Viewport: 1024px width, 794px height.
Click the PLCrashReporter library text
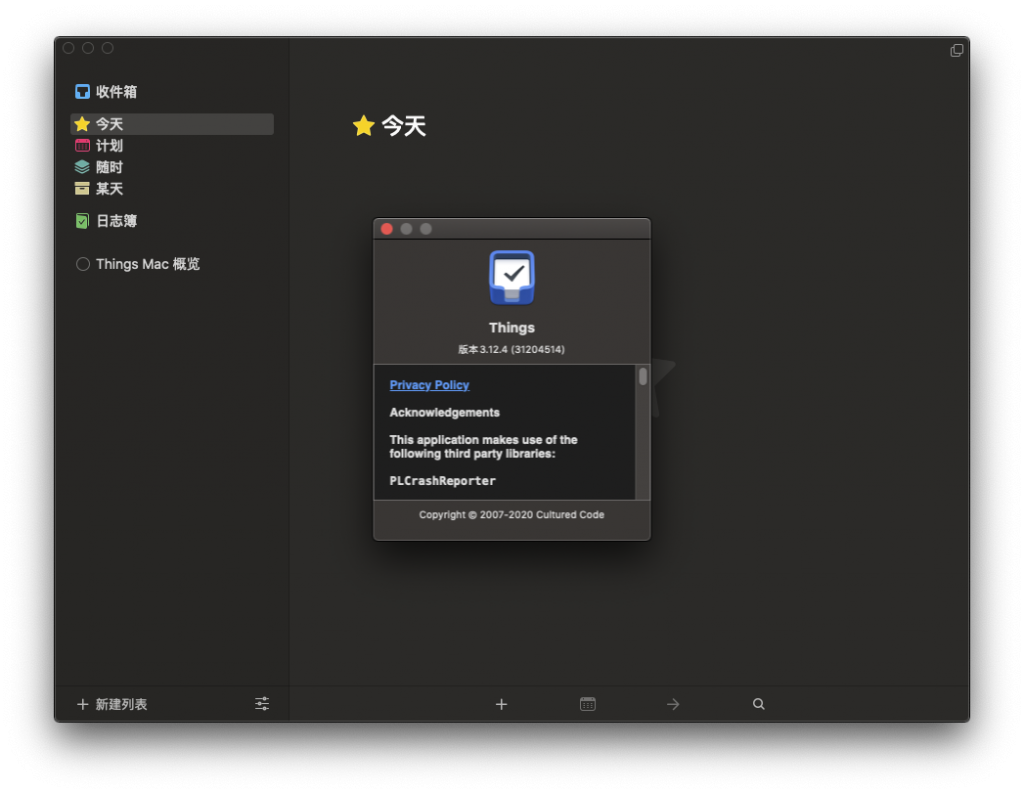tap(442, 481)
